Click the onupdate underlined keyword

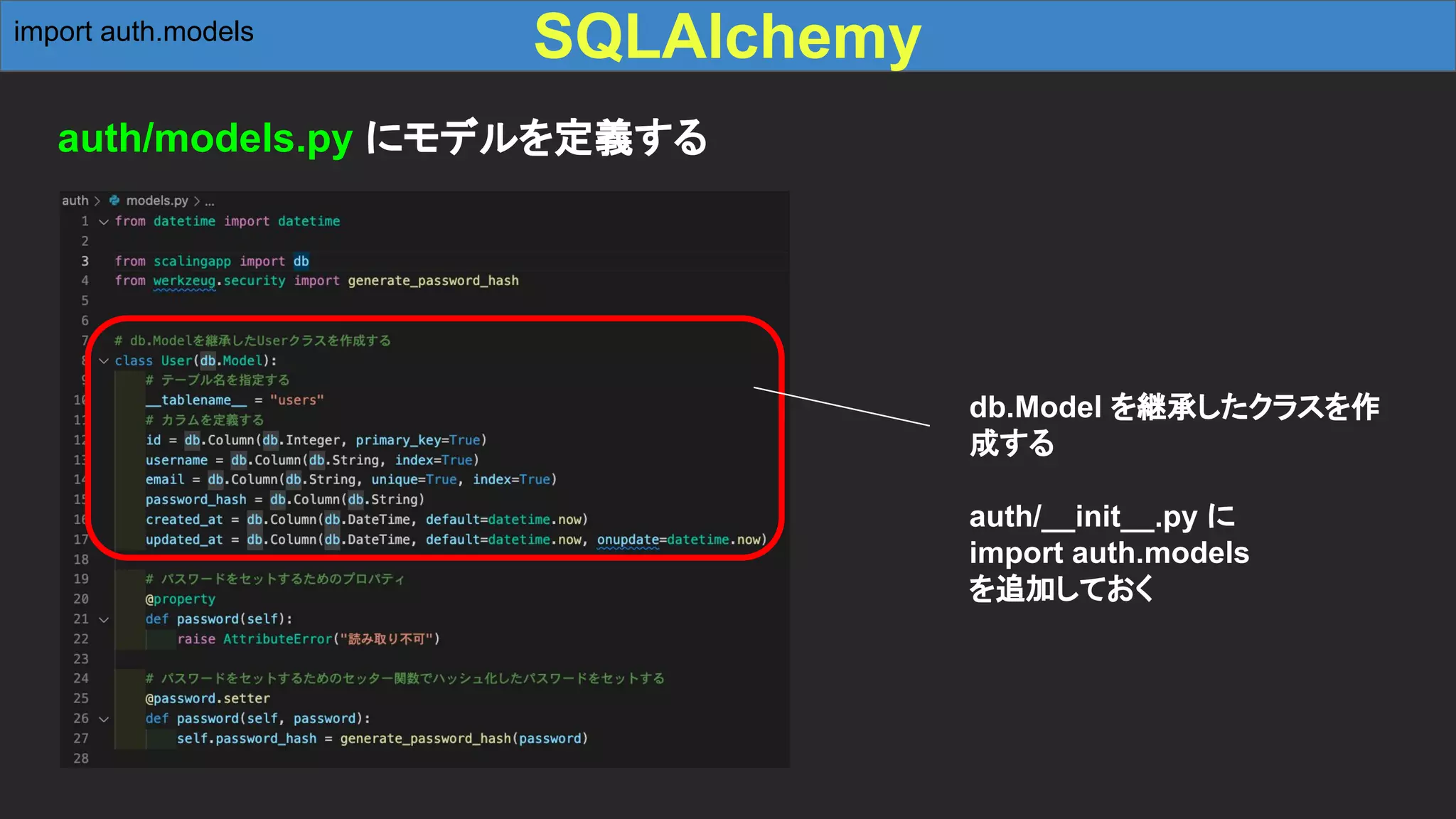(628, 540)
